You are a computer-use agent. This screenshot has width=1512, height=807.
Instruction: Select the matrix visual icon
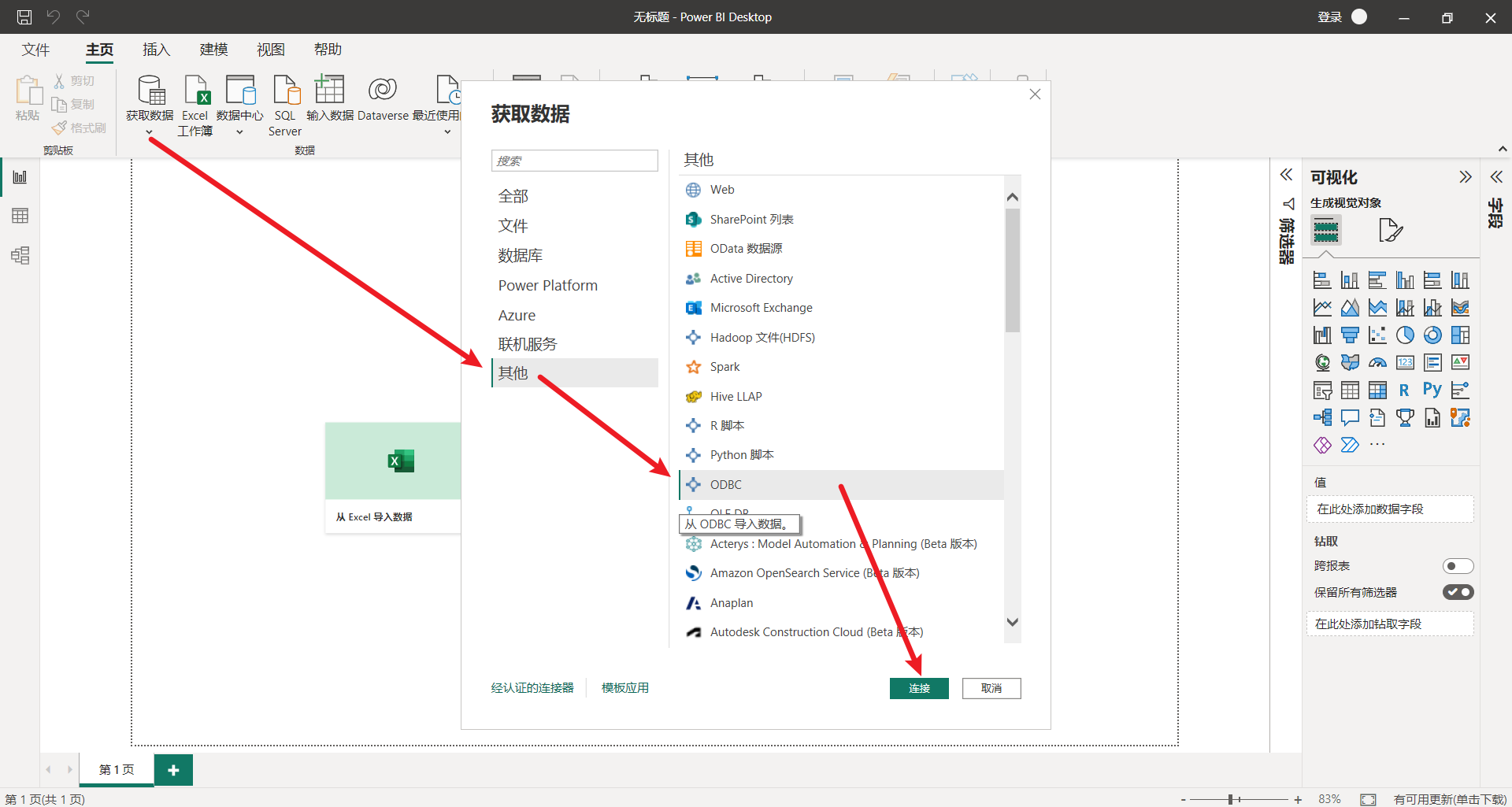[1377, 390]
